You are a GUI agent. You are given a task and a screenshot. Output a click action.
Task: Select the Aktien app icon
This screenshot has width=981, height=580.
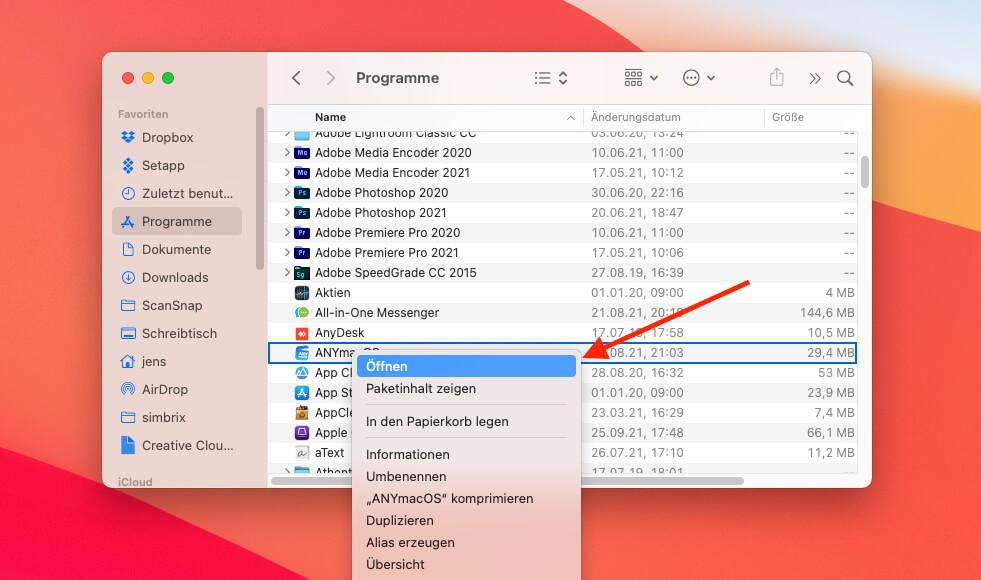point(302,293)
